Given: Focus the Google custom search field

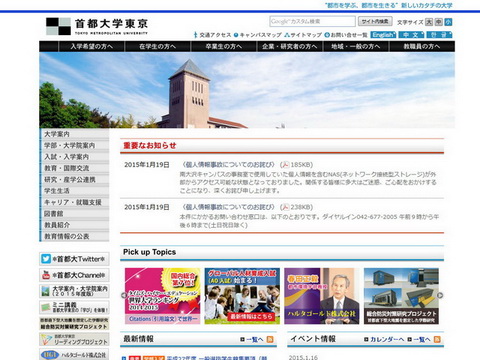Looking at the screenshot, I should 312,21.
